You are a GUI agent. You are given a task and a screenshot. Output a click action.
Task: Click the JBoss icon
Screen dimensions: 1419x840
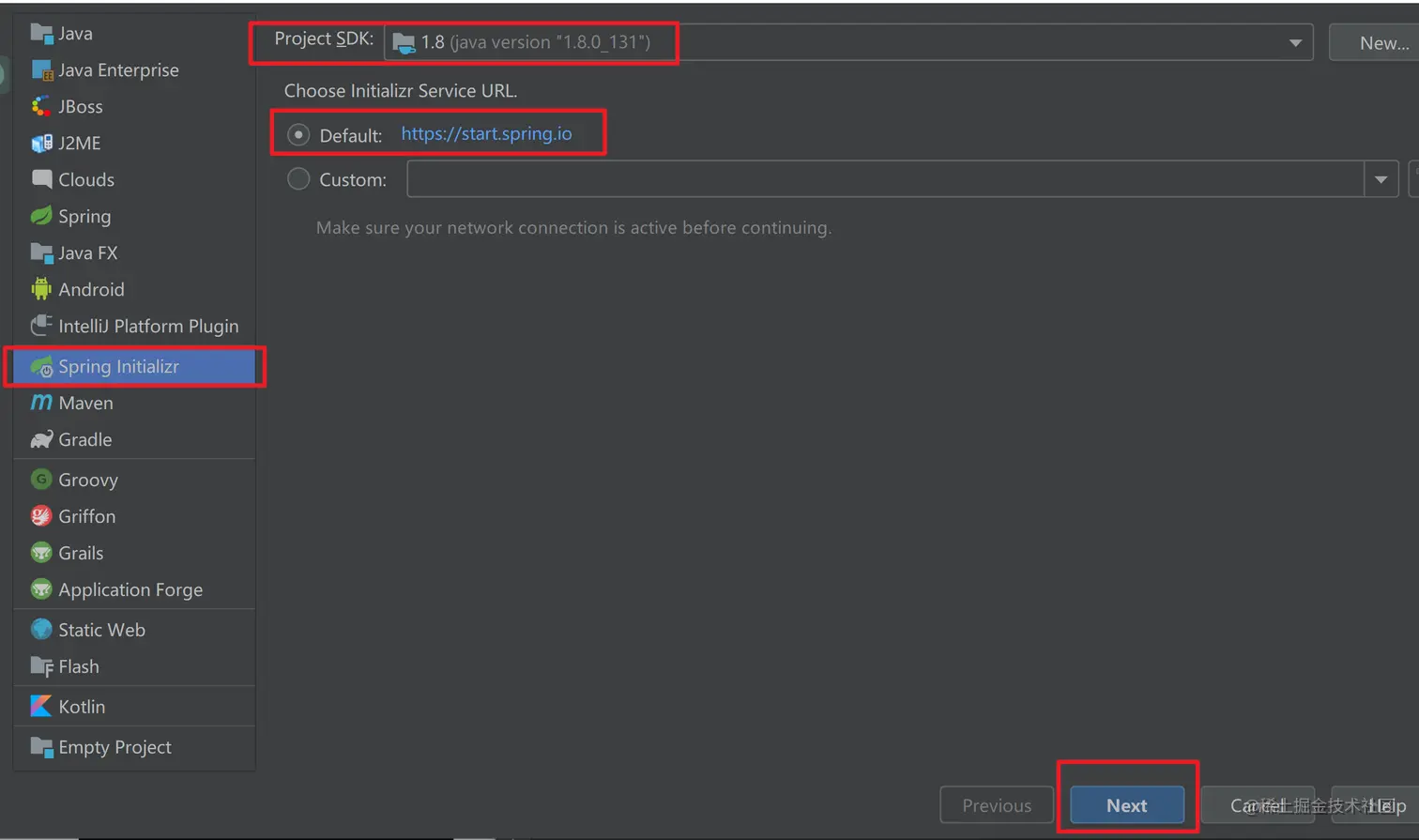tap(41, 107)
